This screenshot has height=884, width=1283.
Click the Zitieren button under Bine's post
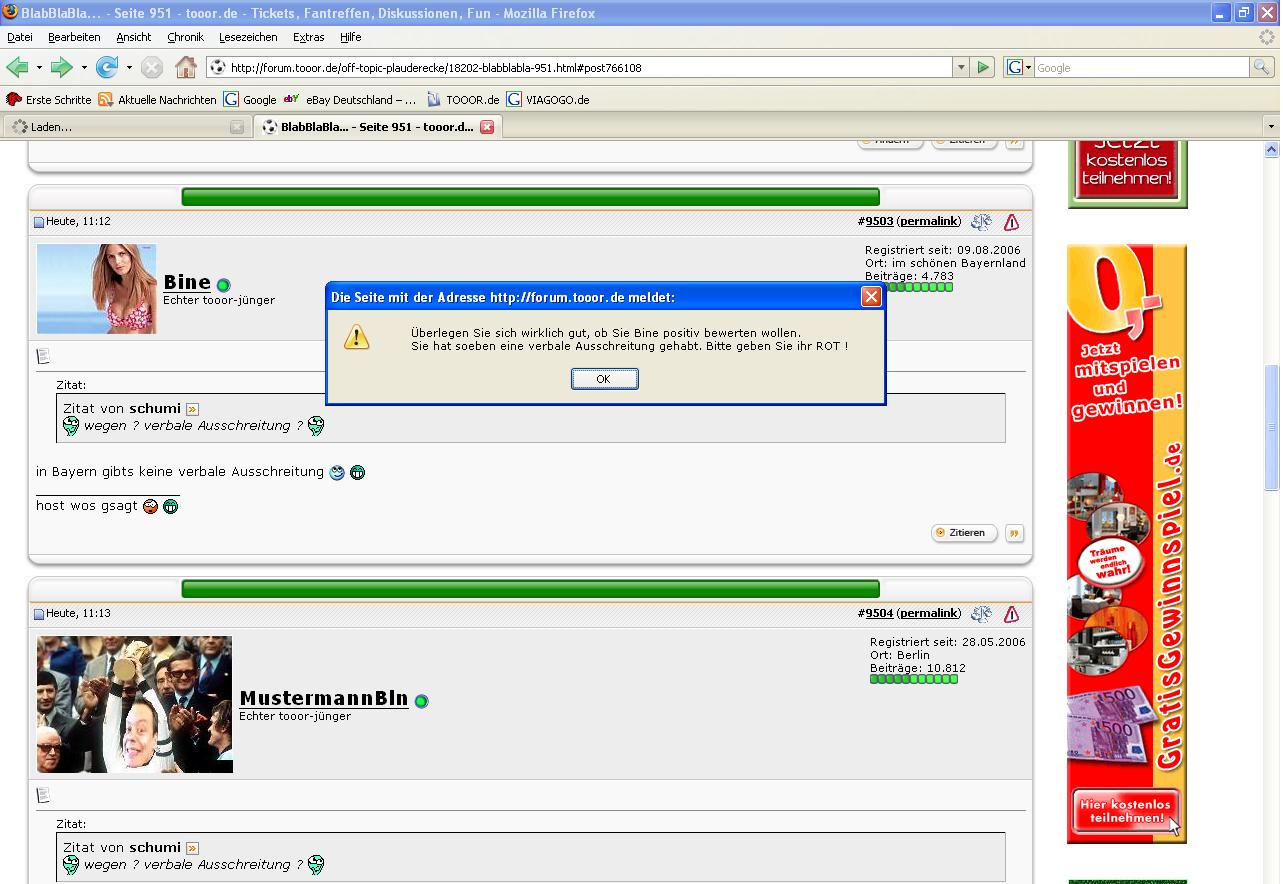point(964,533)
